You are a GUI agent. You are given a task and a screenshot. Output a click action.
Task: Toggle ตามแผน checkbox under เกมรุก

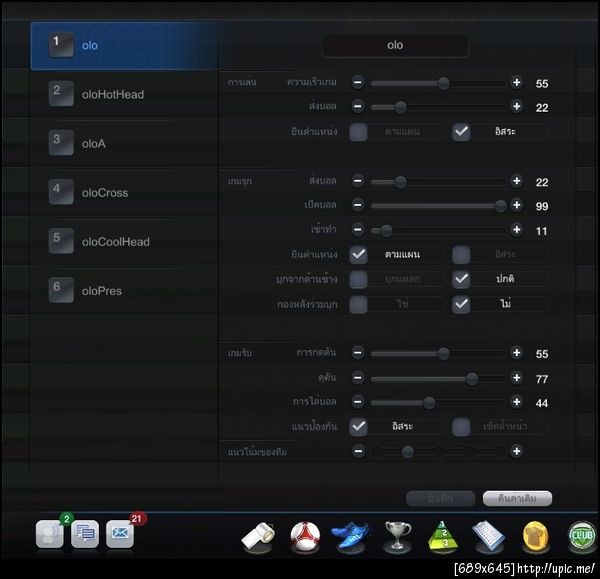tap(359, 255)
